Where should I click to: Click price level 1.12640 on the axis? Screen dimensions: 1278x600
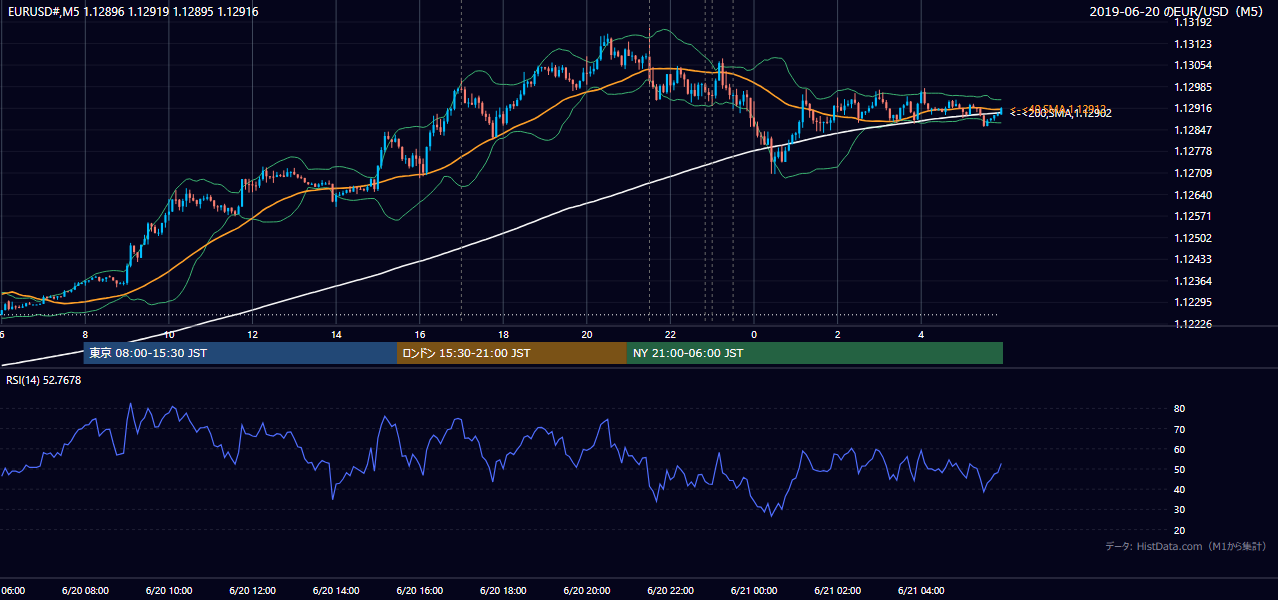click(1193, 195)
